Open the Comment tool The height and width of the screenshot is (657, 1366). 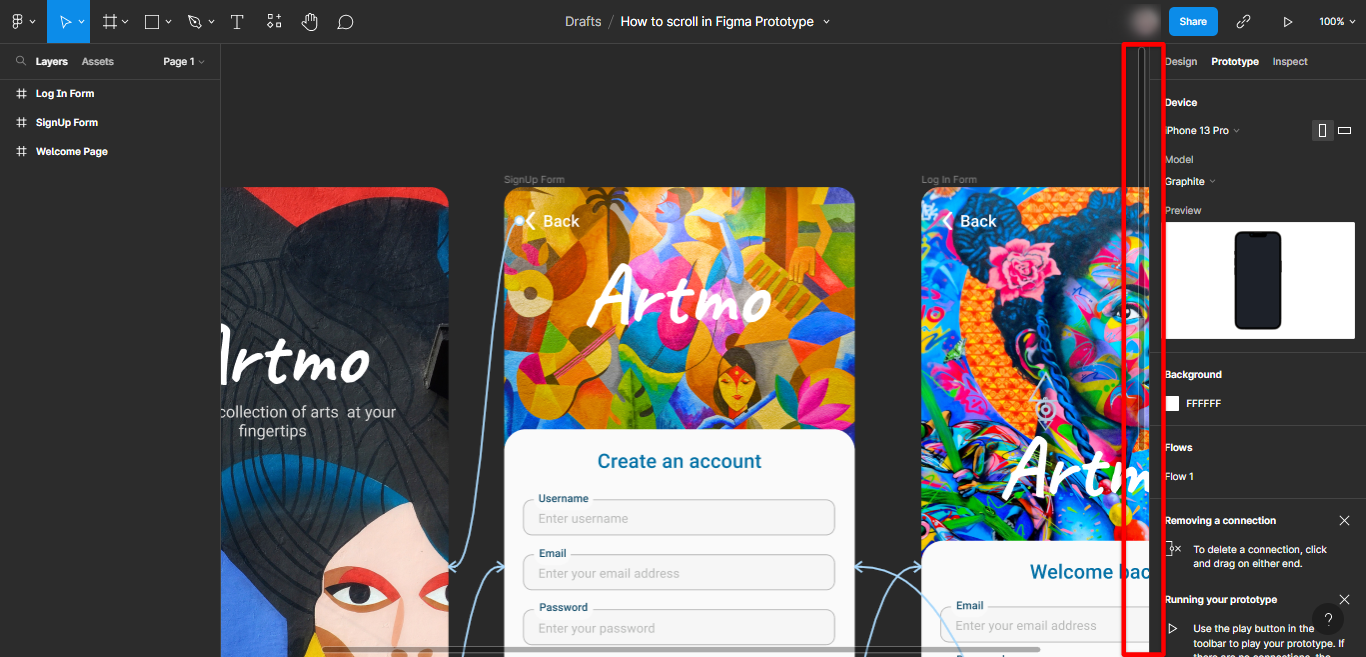[345, 21]
